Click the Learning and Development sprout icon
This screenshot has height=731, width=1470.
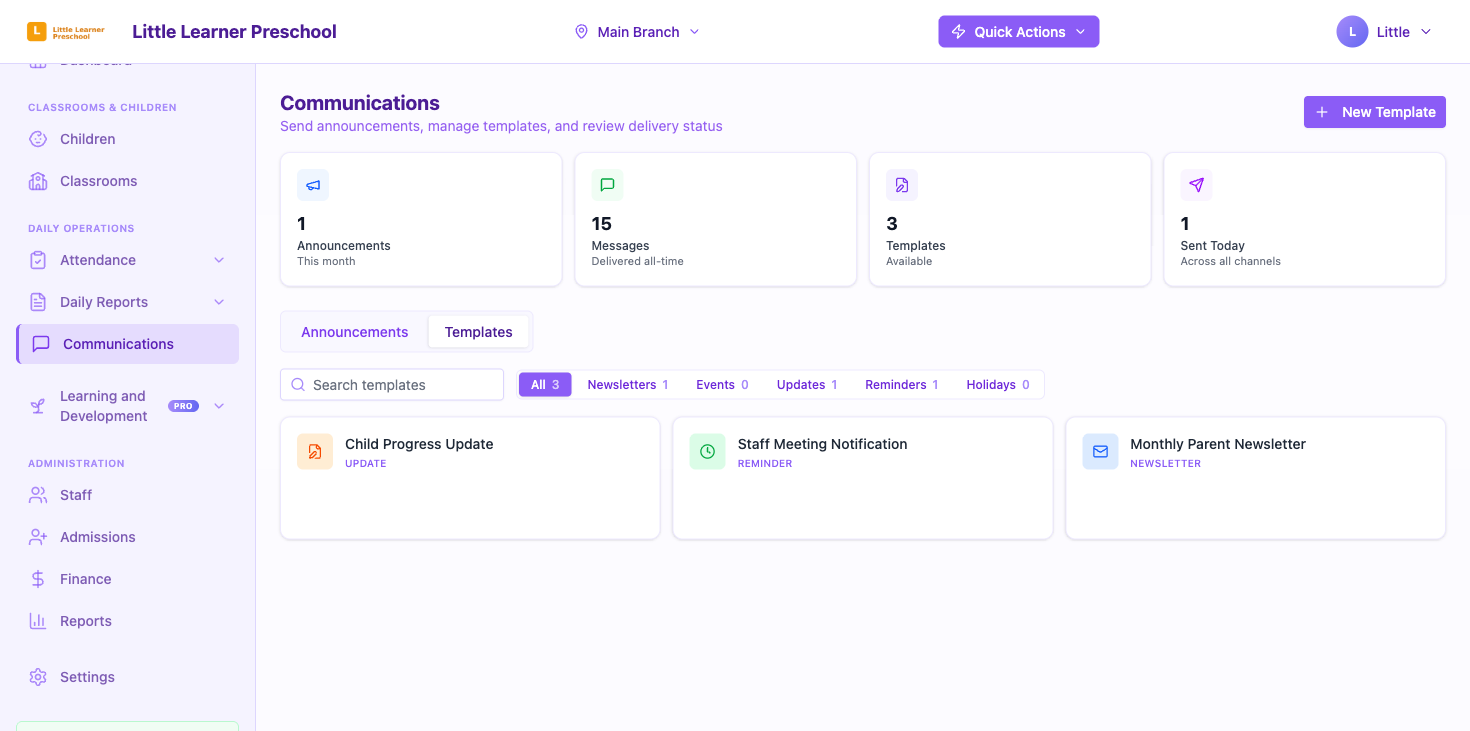click(x=38, y=406)
